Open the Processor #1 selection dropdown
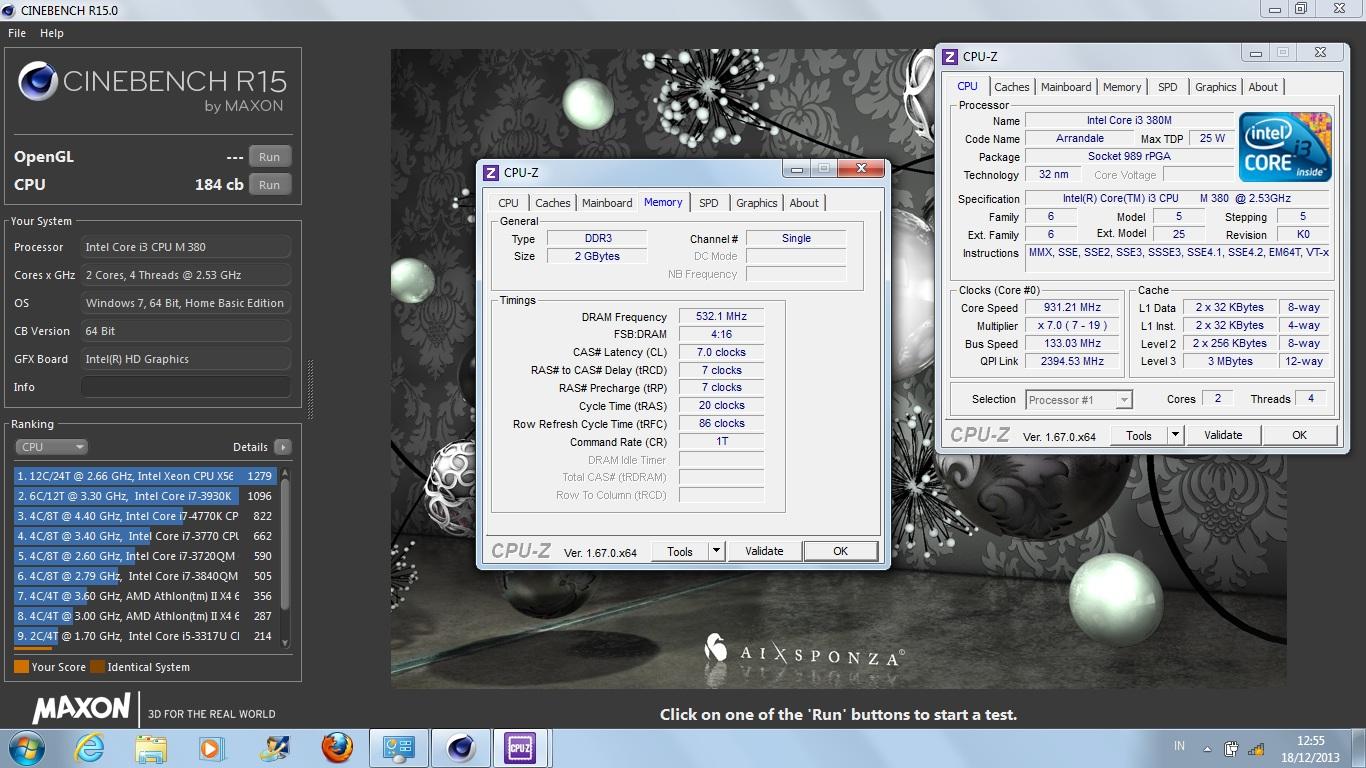Image resolution: width=1366 pixels, height=768 pixels. [1079, 400]
